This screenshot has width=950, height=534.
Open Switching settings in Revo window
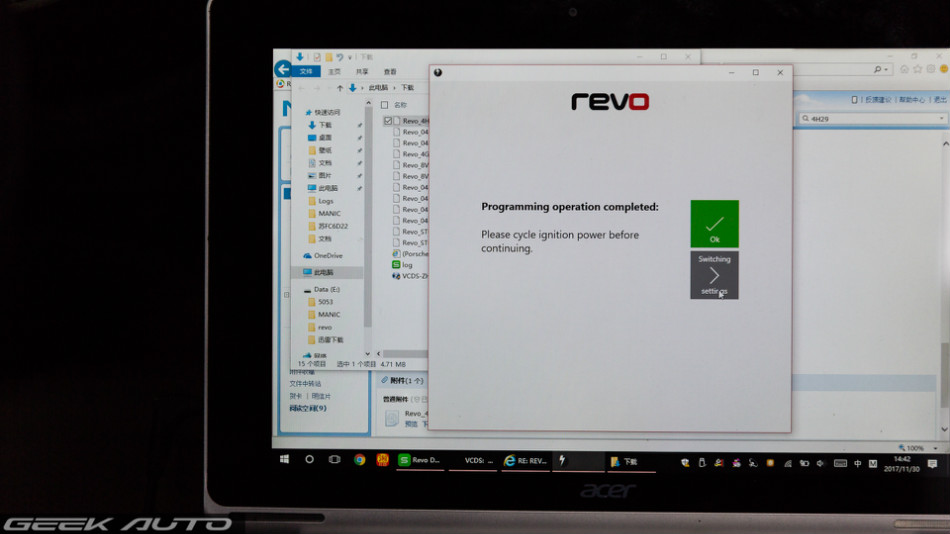pyautogui.click(x=714, y=275)
